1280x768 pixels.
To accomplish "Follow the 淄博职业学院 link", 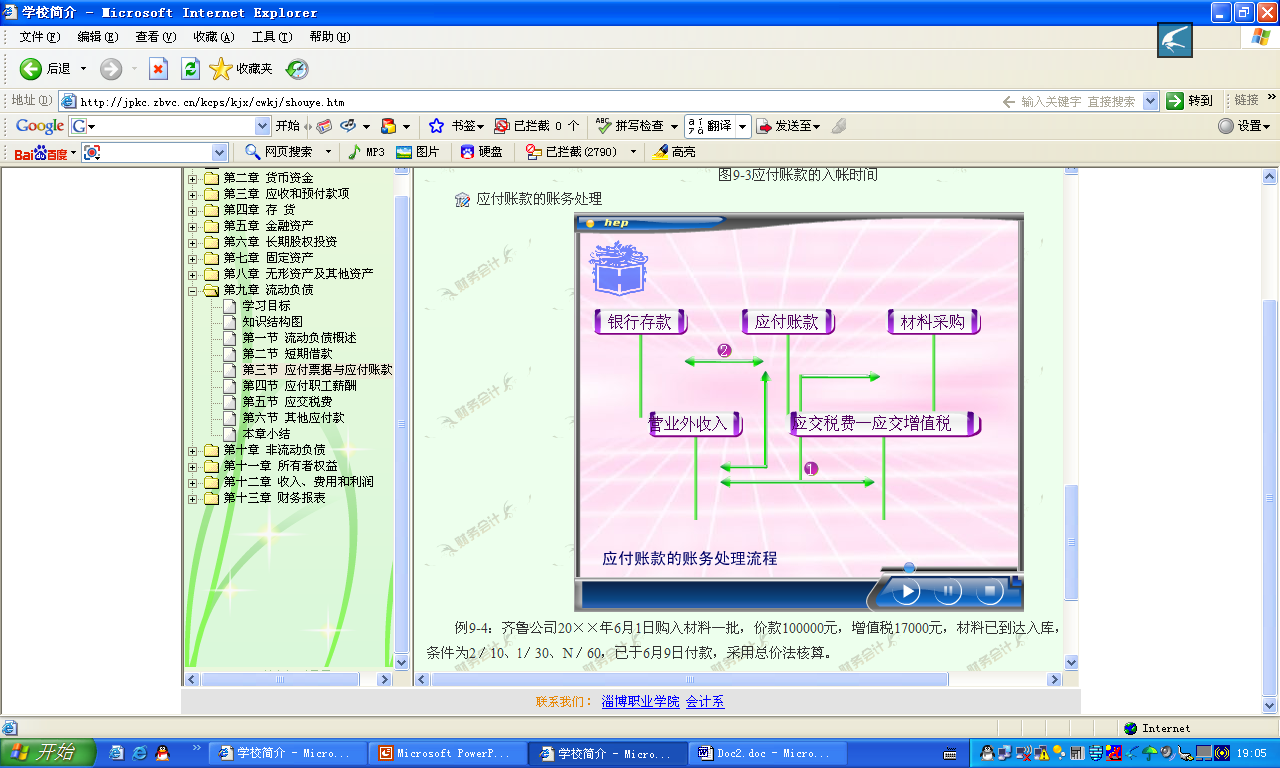I will (x=640, y=702).
